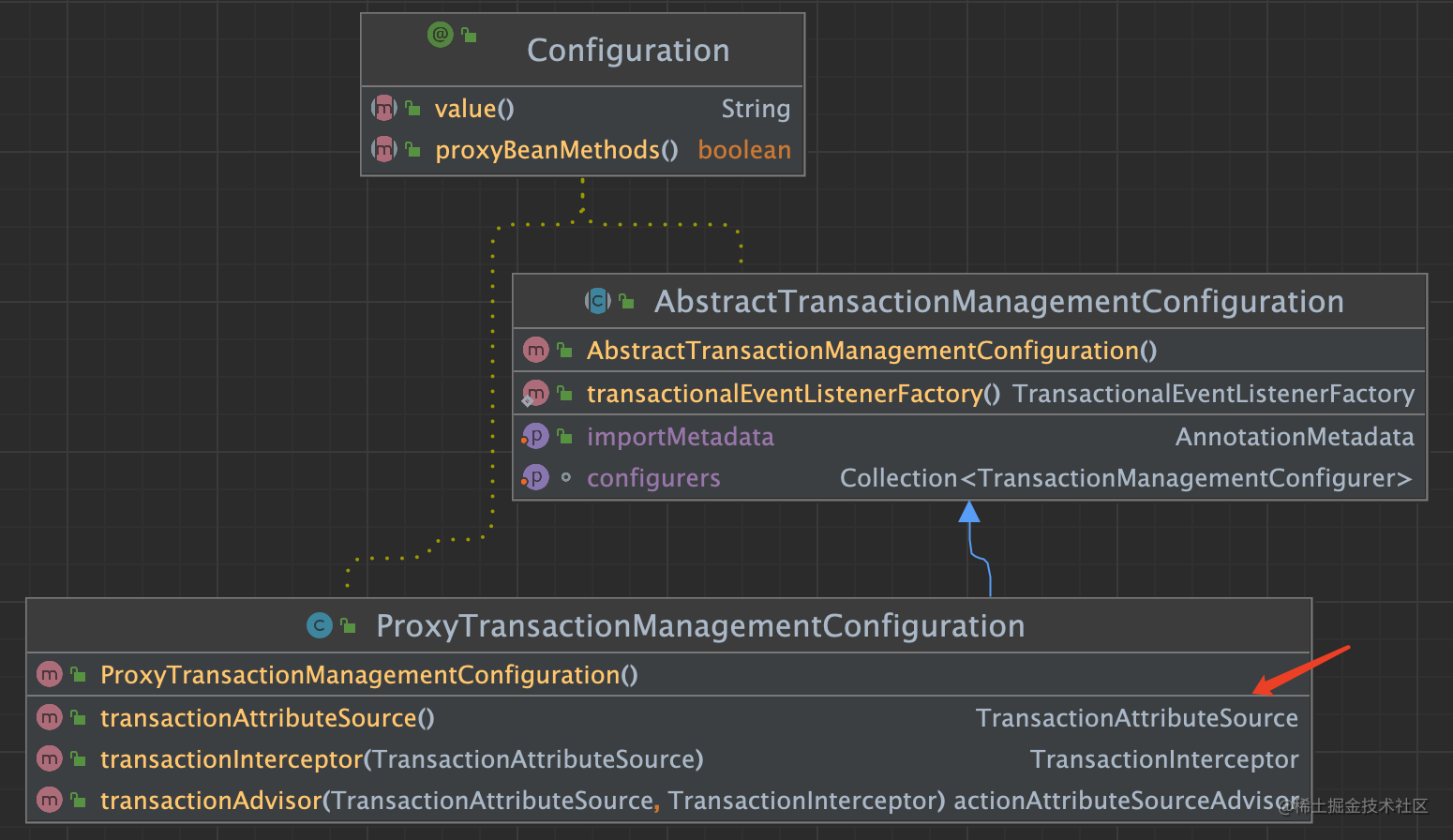This screenshot has width=1453, height=840.
Task: Select the transactionalEventListenerFactory() method name
Action: pyautogui.click(x=793, y=394)
